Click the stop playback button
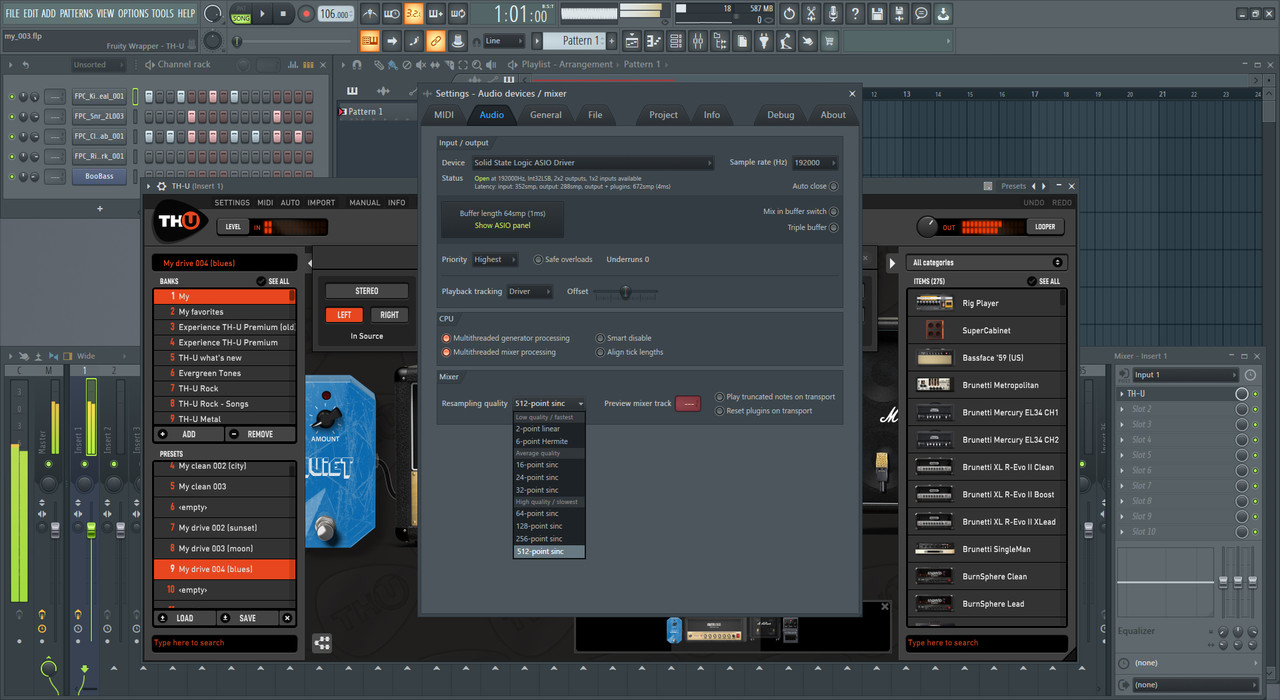The height and width of the screenshot is (700, 1280). [283, 14]
